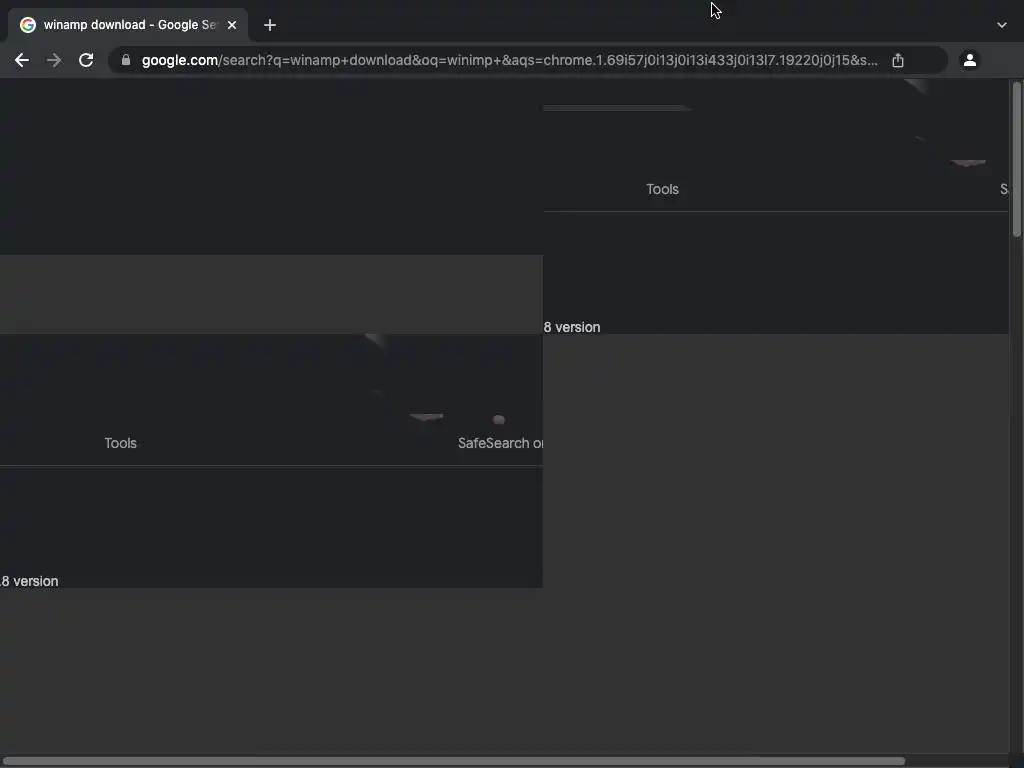Click the Google favicon on the tab

pyautogui.click(x=27, y=25)
